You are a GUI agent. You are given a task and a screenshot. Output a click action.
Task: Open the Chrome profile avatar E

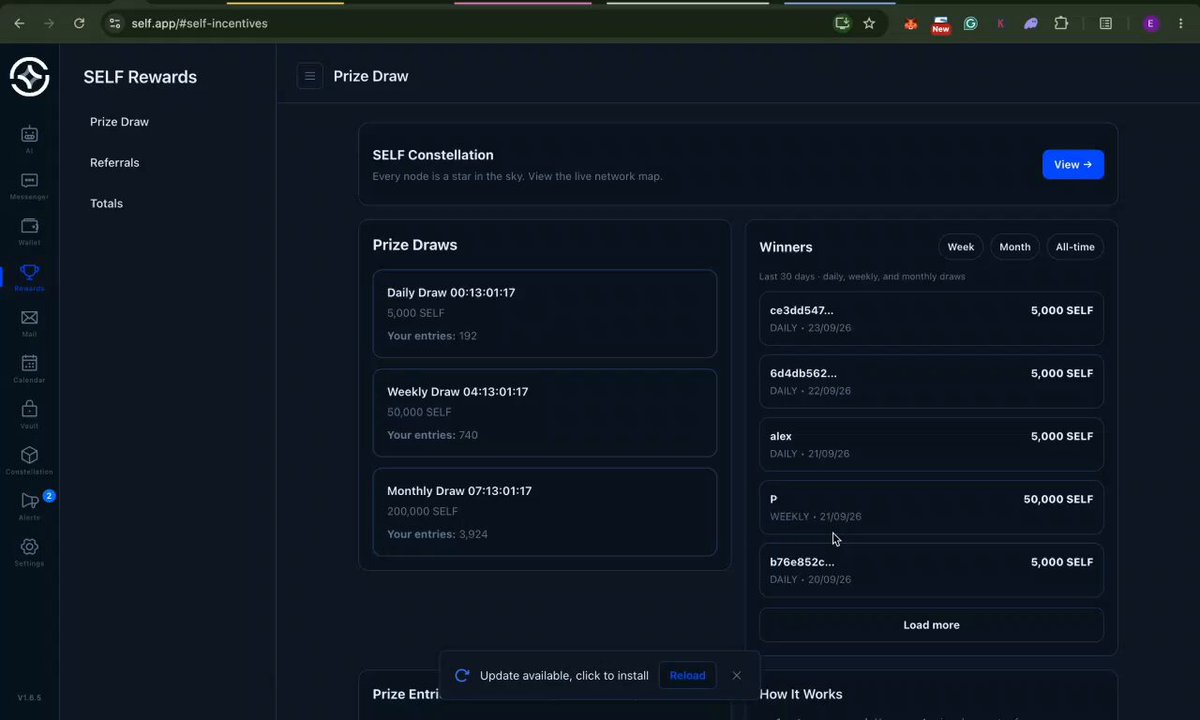point(1151,23)
